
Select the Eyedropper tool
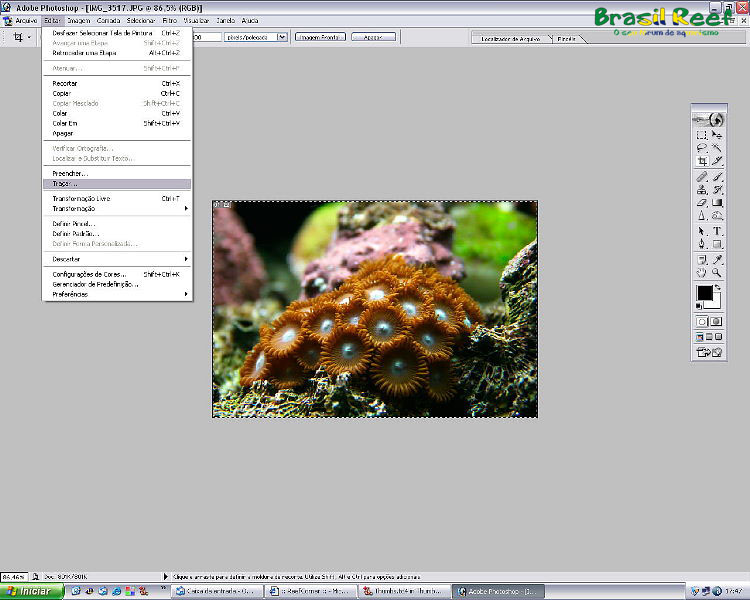click(718, 259)
